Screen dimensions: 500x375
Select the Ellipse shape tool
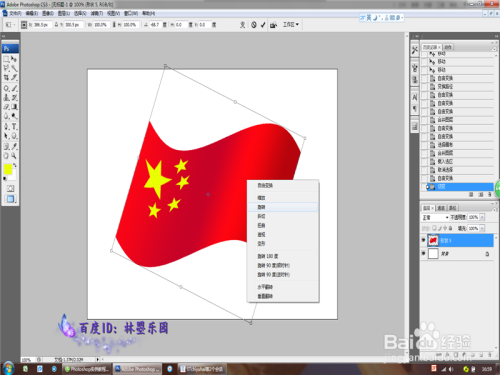click(14, 136)
